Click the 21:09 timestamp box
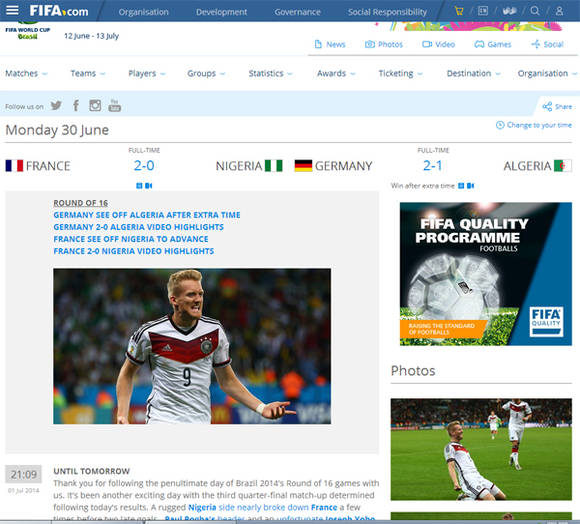580x524 pixels. tap(24, 474)
